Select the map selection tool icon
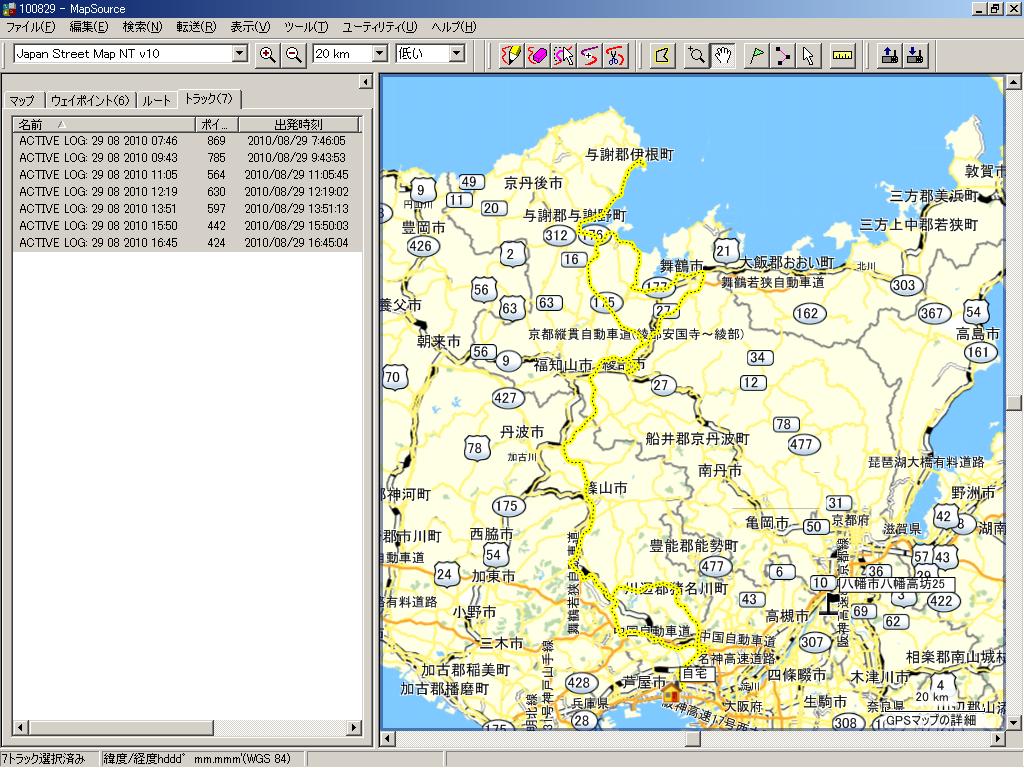 661,55
